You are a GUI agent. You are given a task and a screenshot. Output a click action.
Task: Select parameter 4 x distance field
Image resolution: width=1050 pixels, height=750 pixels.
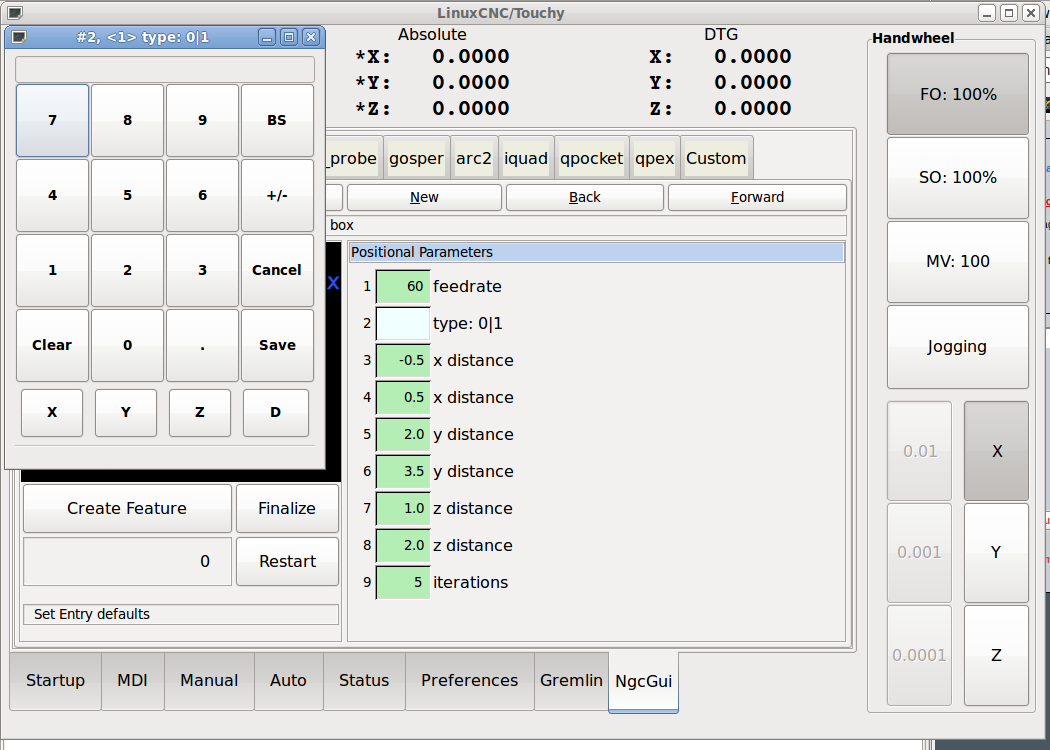pos(402,398)
